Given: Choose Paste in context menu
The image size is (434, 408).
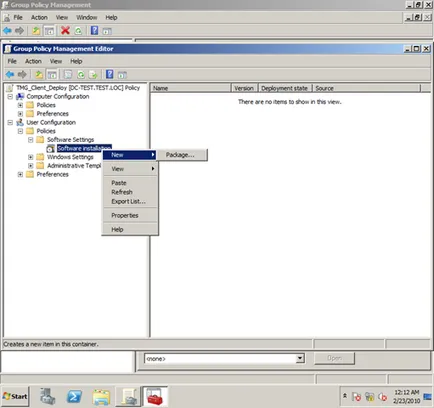Looking at the screenshot, I should pyautogui.click(x=130, y=183).
